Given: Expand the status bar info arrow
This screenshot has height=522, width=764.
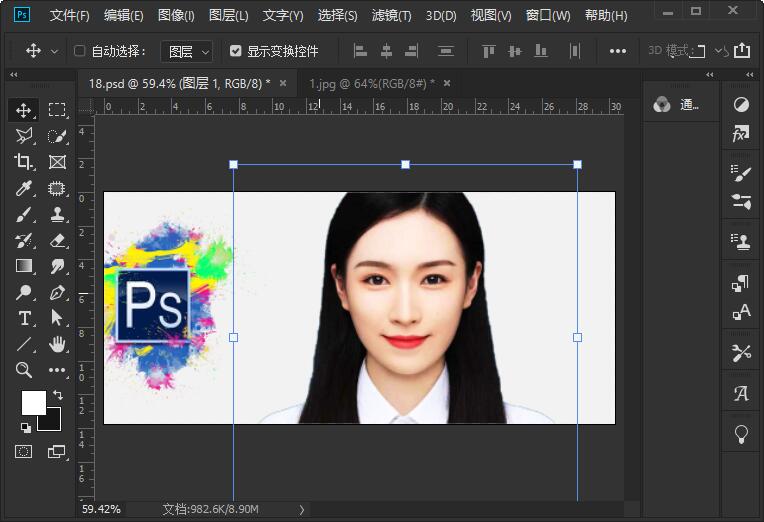Looking at the screenshot, I should tap(302, 510).
